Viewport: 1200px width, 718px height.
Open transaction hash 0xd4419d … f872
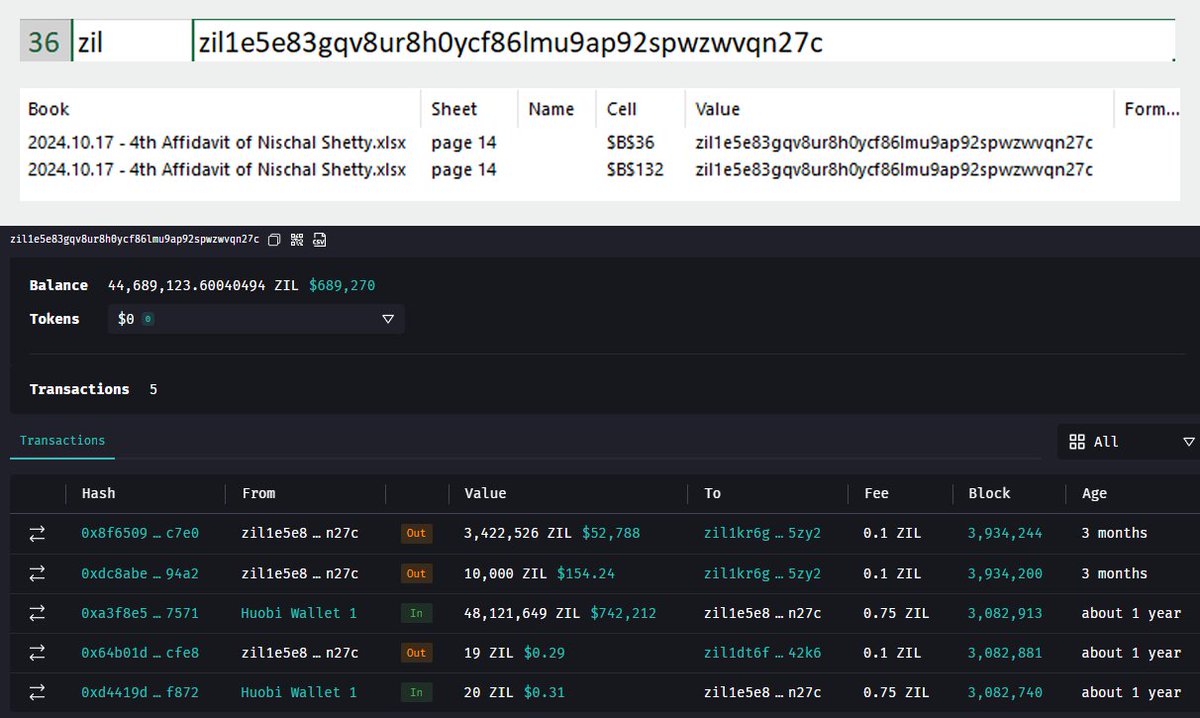(x=140, y=692)
